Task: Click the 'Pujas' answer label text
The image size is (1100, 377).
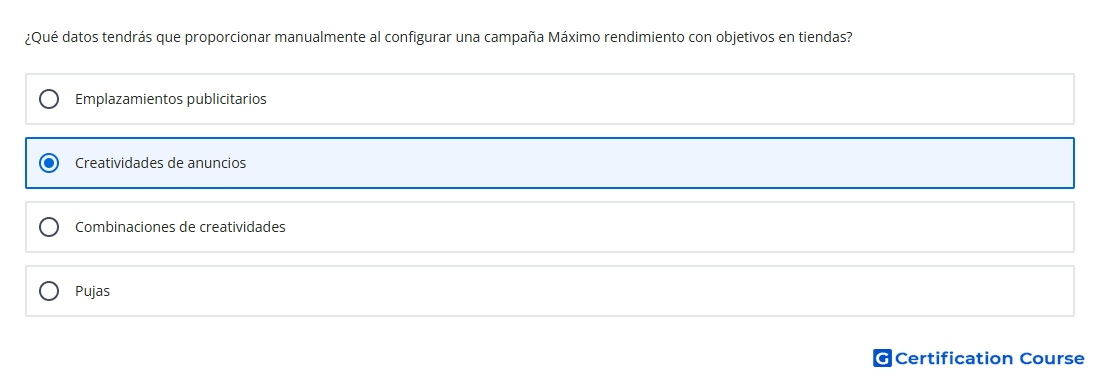Action: [93, 291]
